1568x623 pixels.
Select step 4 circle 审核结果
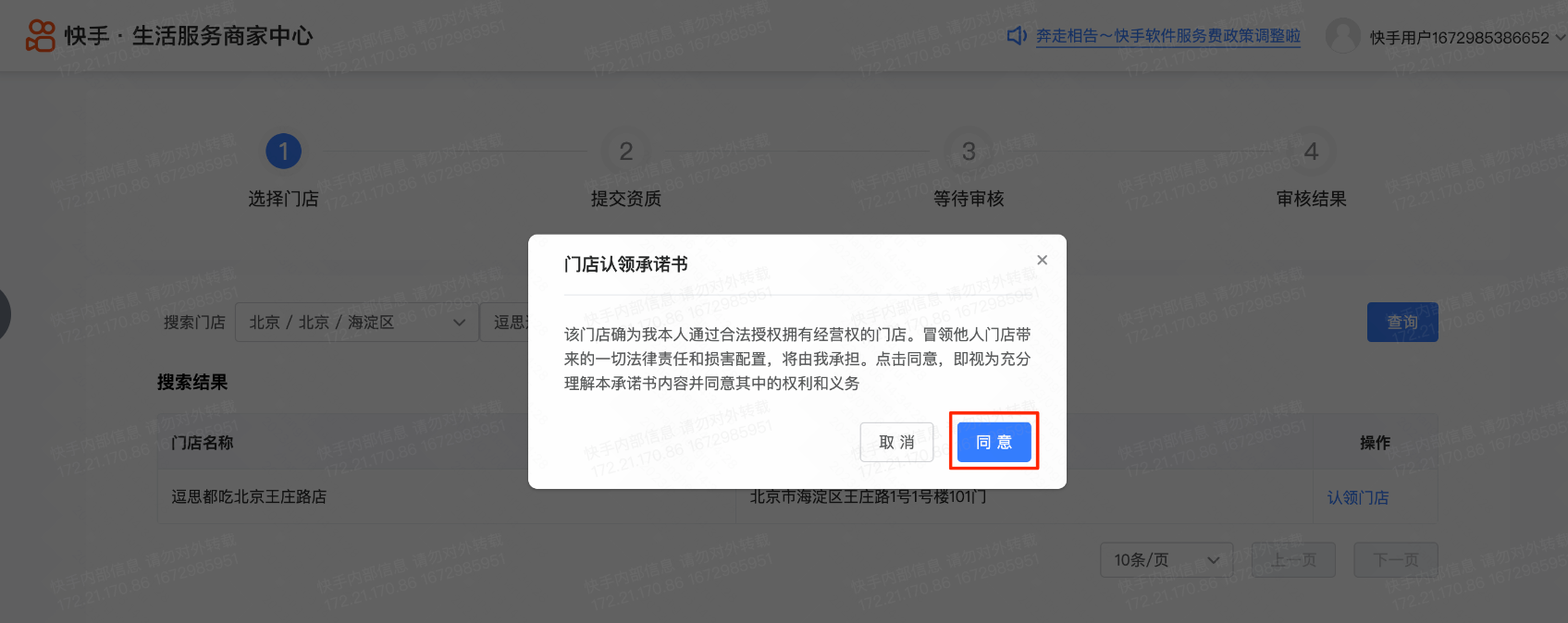point(1311,151)
